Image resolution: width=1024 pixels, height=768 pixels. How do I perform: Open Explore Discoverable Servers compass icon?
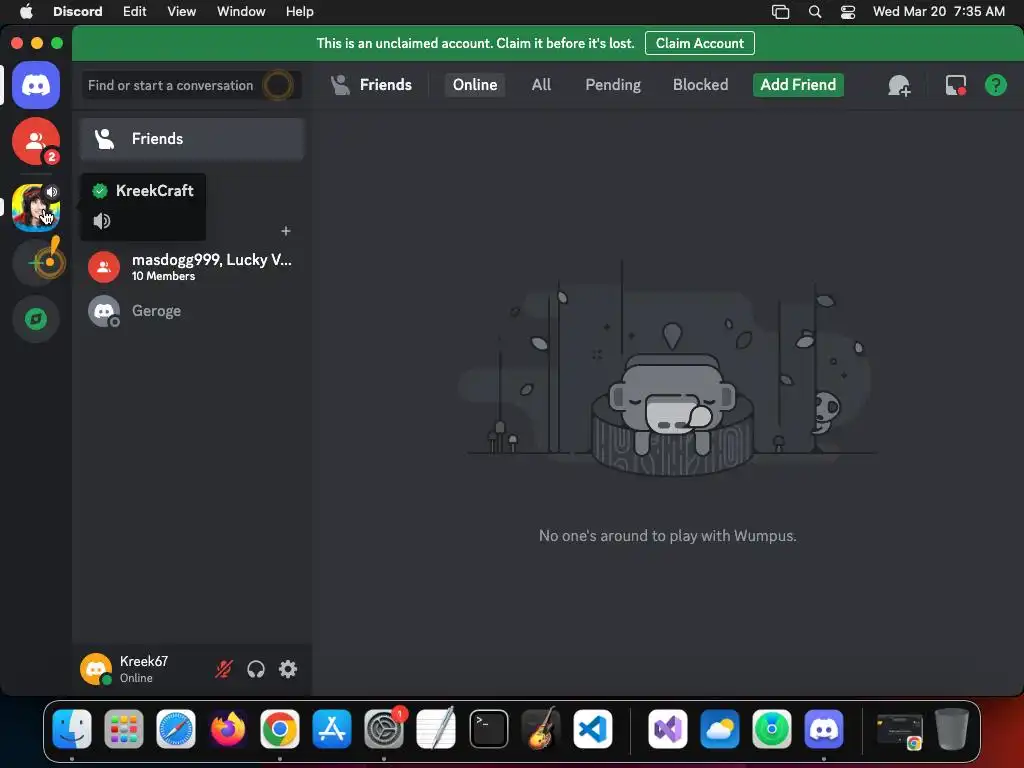click(36, 319)
